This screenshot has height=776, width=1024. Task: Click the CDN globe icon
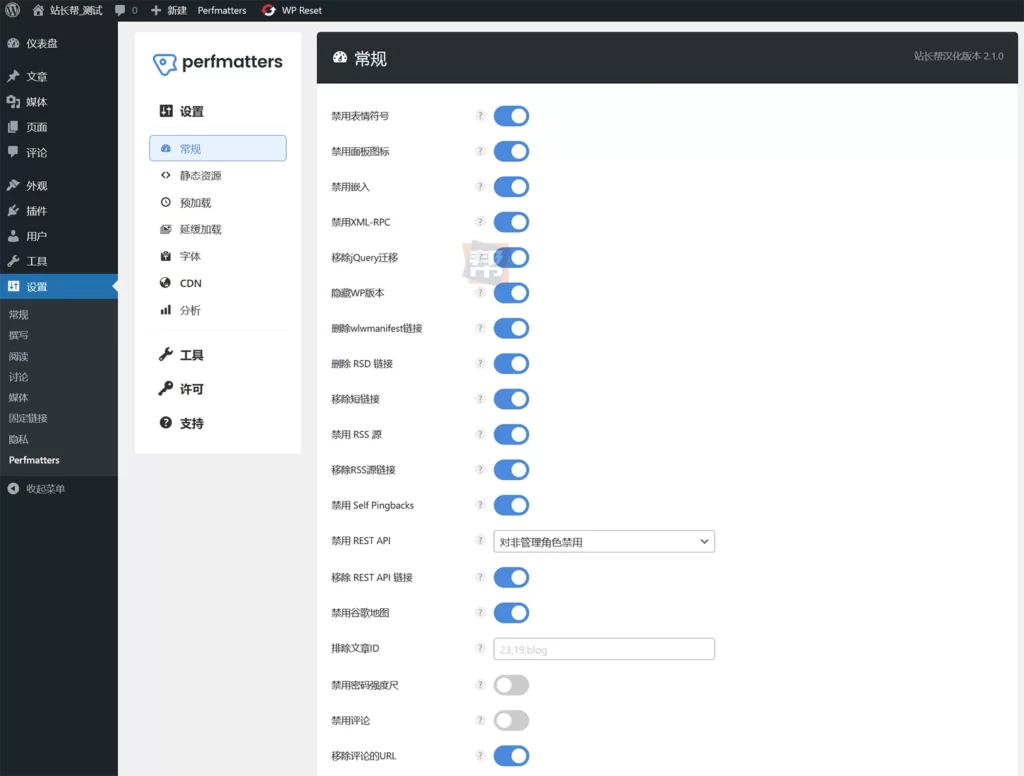[x=165, y=283]
